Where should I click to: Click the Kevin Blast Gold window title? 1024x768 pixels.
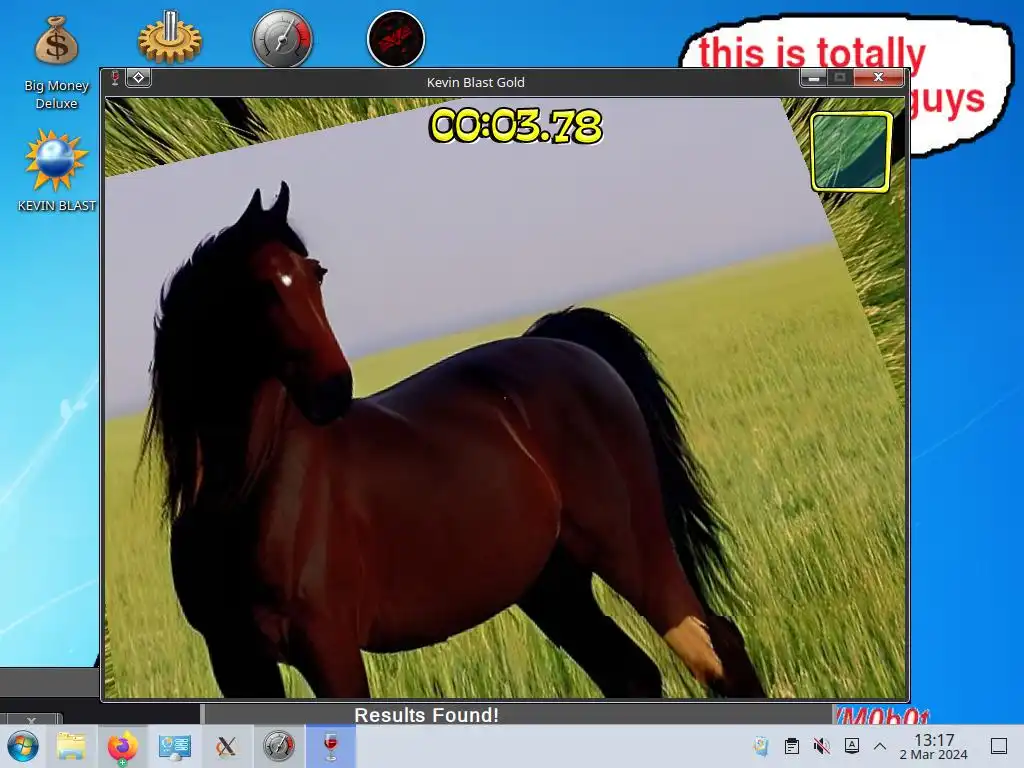click(475, 82)
